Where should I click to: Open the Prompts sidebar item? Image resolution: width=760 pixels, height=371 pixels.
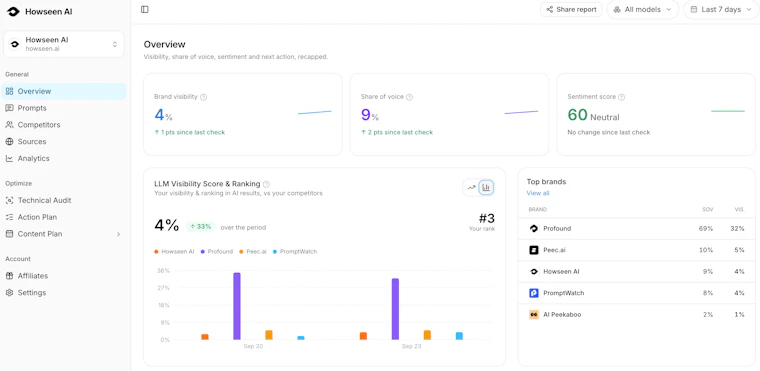pos(63,108)
